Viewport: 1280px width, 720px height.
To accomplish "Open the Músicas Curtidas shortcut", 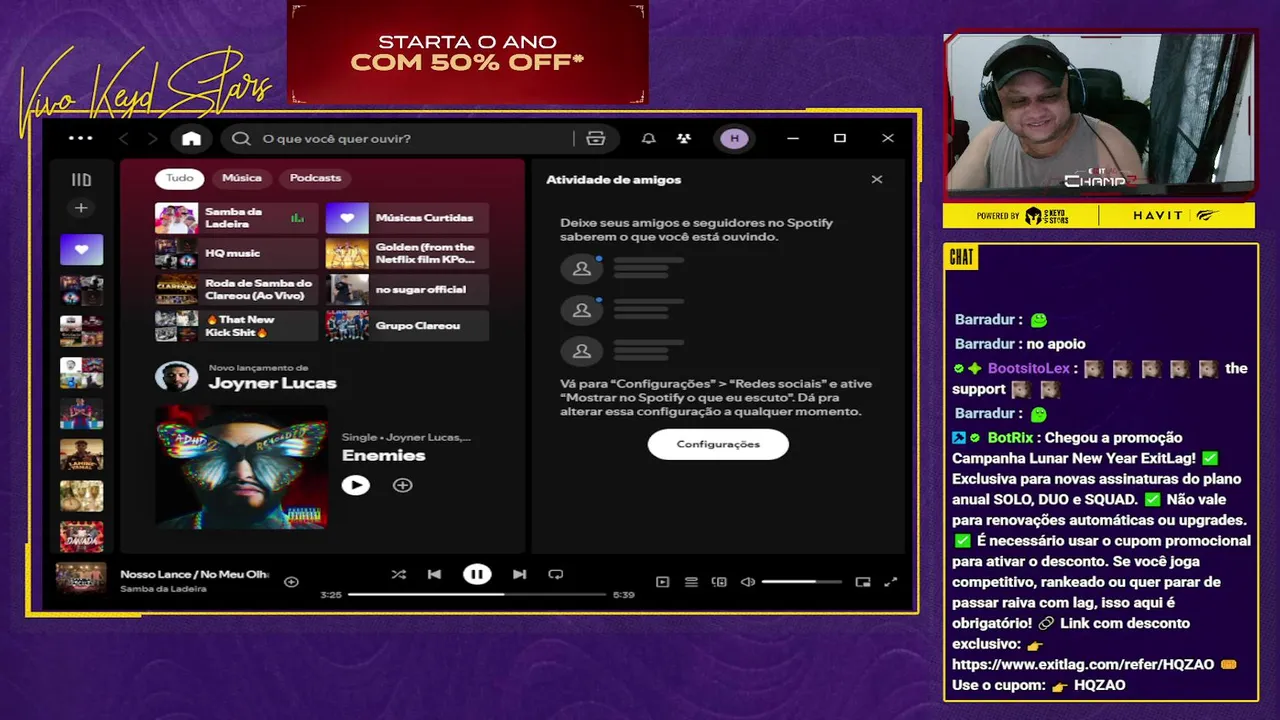I will coord(407,218).
